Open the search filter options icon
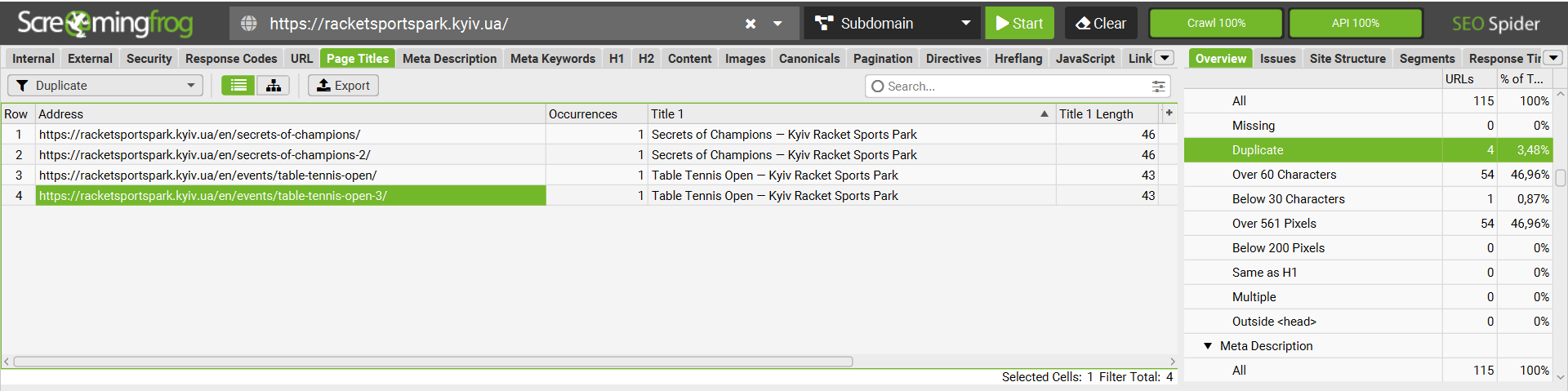Screen dimensions: 1568x391 tap(1158, 87)
